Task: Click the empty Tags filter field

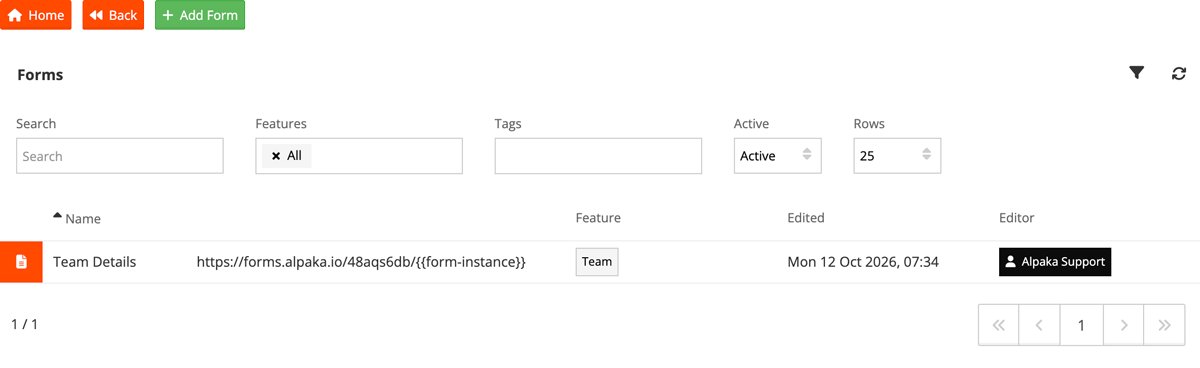Action: tap(598, 156)
